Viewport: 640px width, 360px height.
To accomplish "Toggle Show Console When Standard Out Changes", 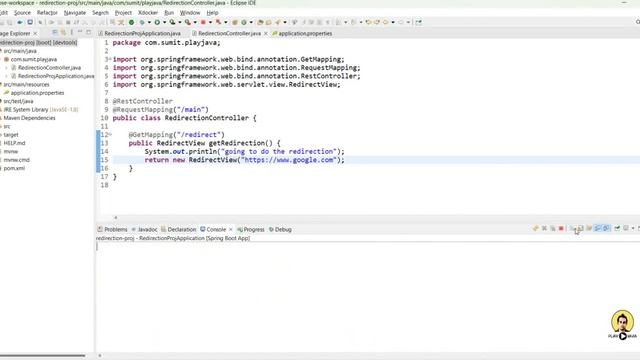I will [598, 229].
